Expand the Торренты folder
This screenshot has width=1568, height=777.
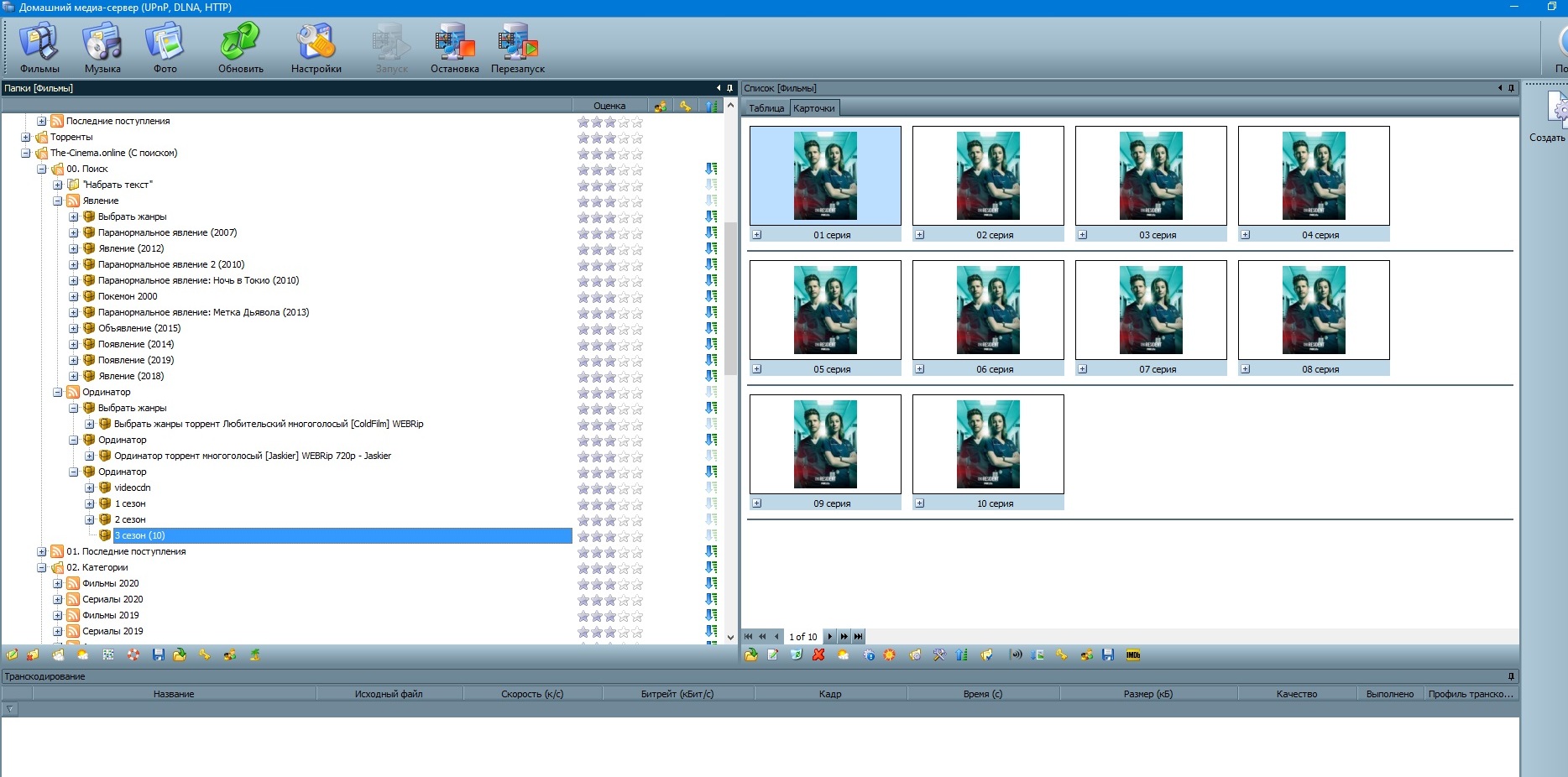[26, 138]
